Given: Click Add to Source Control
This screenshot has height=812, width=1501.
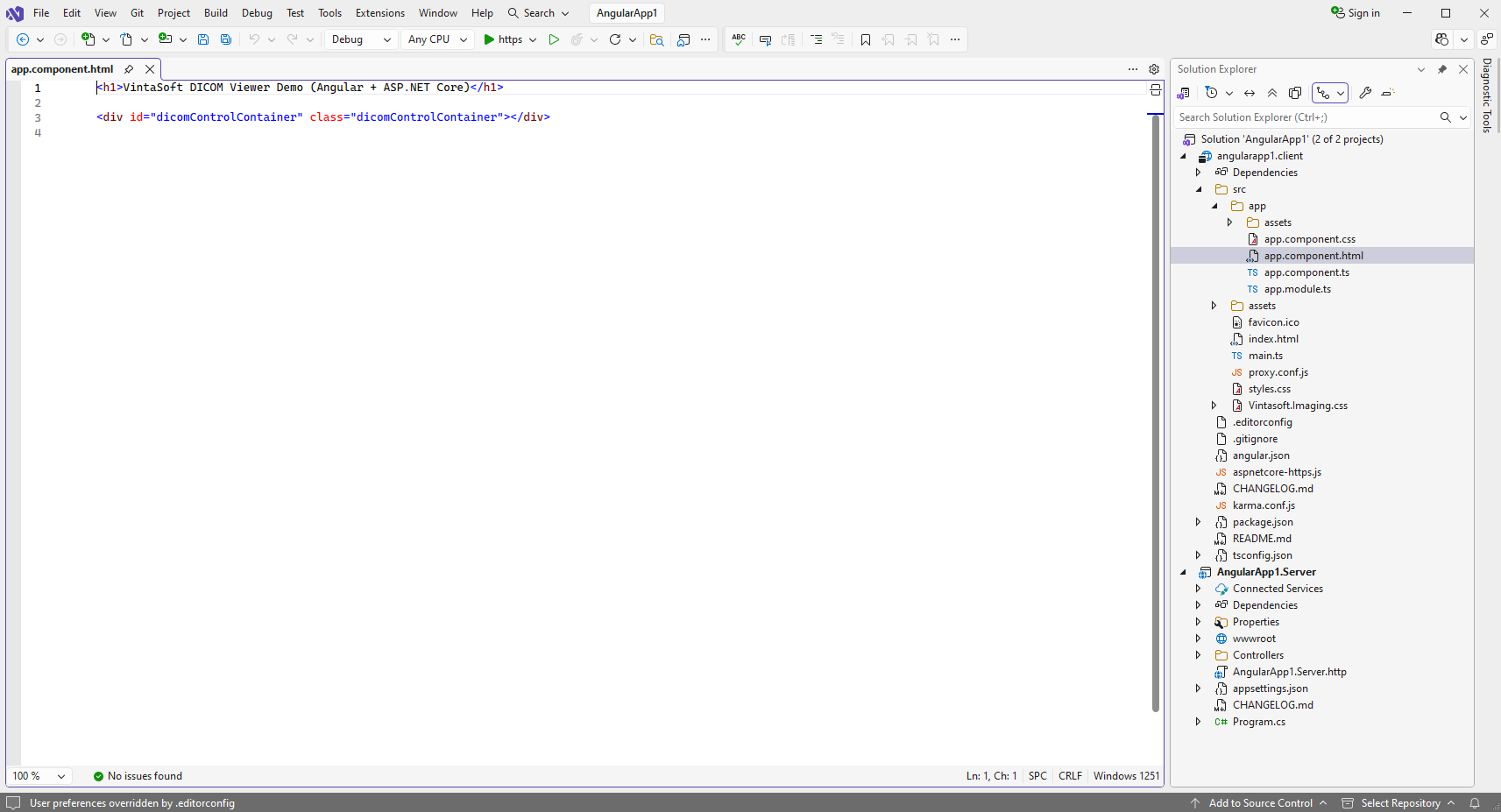Looking at the screenshot, I should click(1260, 803).
